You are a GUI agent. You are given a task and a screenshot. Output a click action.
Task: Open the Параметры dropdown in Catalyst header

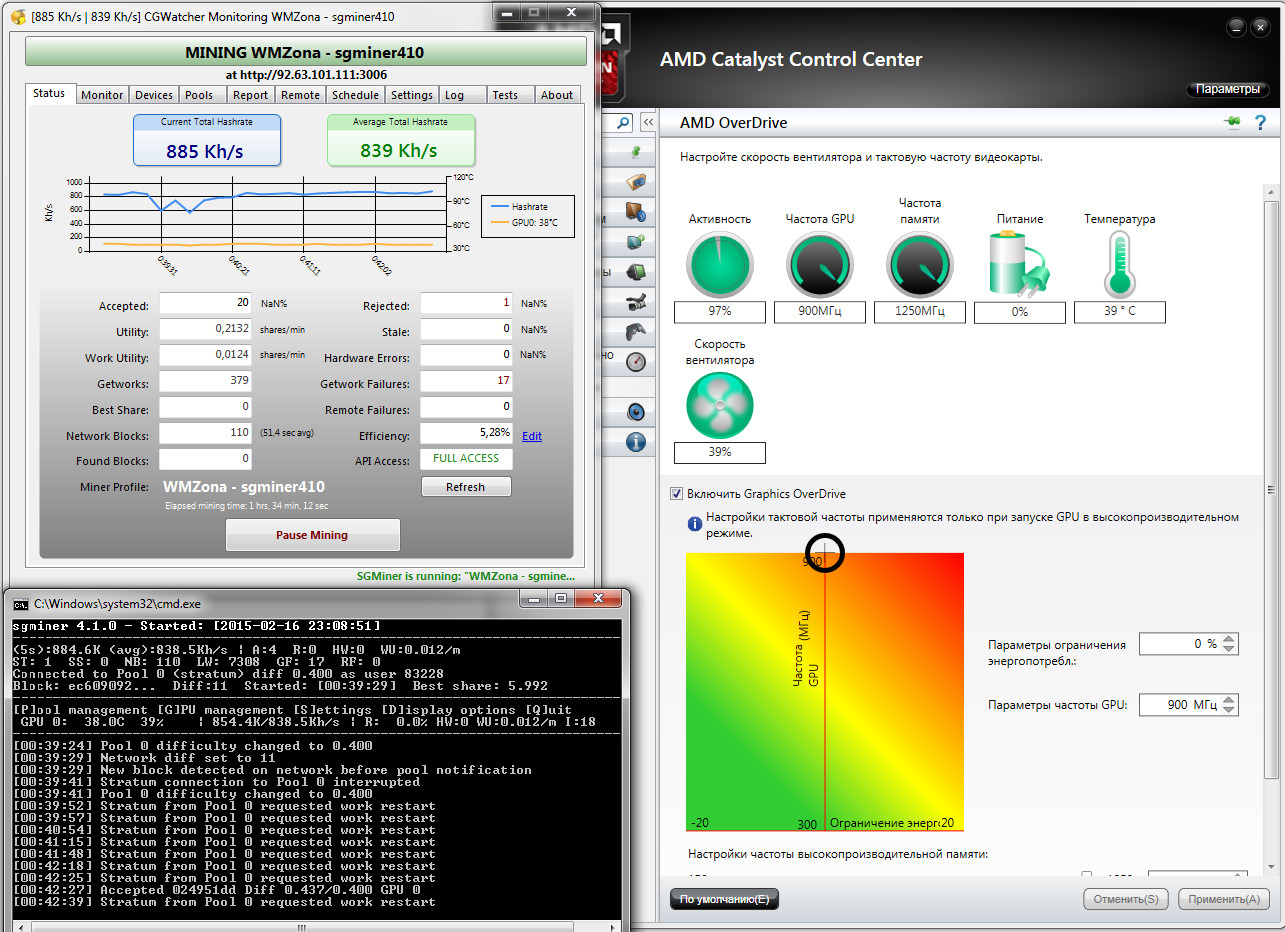coord(1228,89)
